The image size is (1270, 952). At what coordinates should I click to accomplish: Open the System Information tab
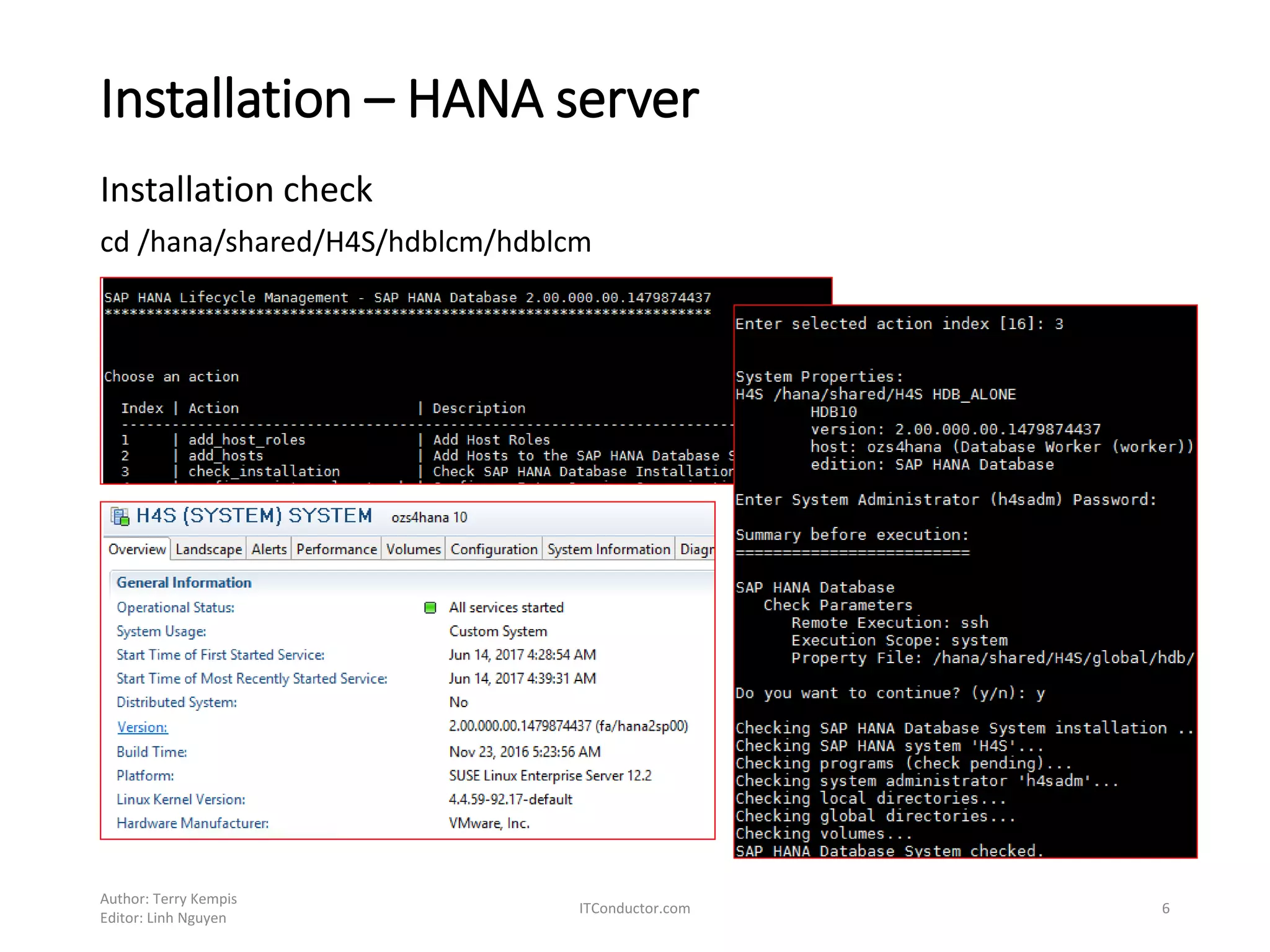608,549
